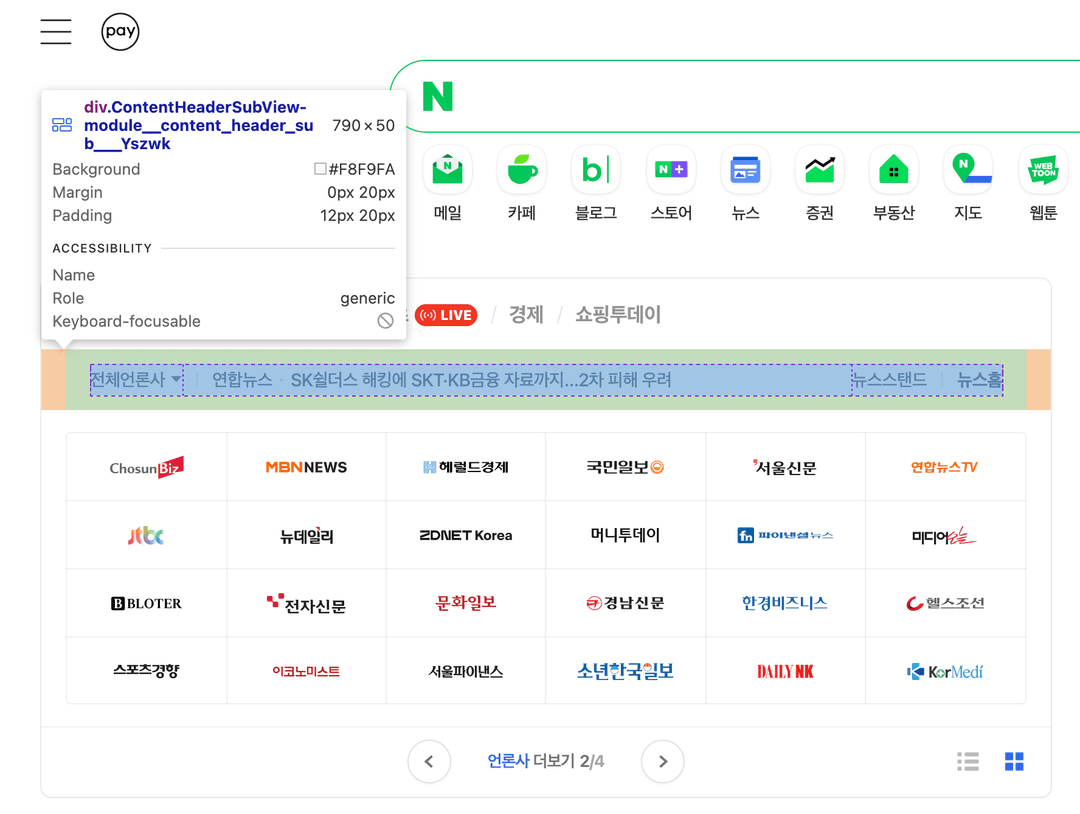Open the 미디어오늘 press logo
The image size is (1080, 814).
[945, 535]
